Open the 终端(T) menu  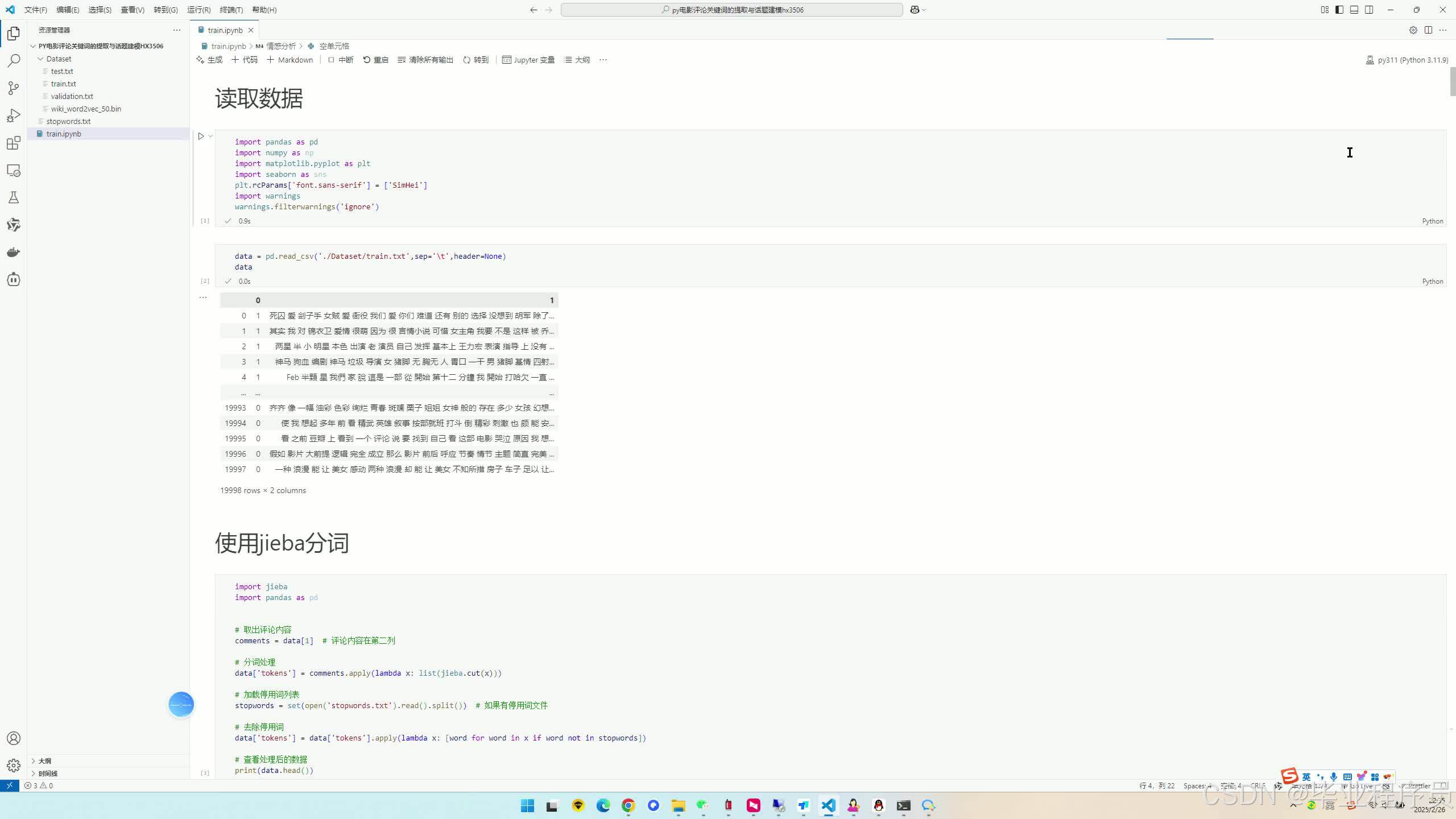[231, 10]
